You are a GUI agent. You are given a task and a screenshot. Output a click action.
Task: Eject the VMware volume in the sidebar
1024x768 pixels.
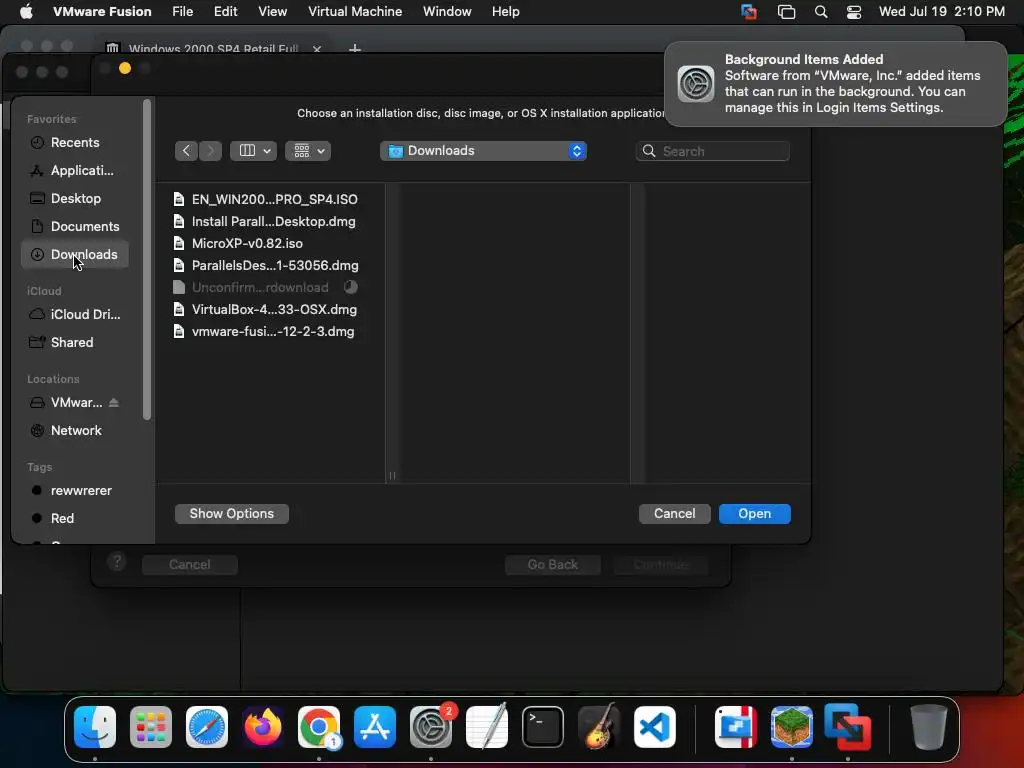tap(114, 402)
